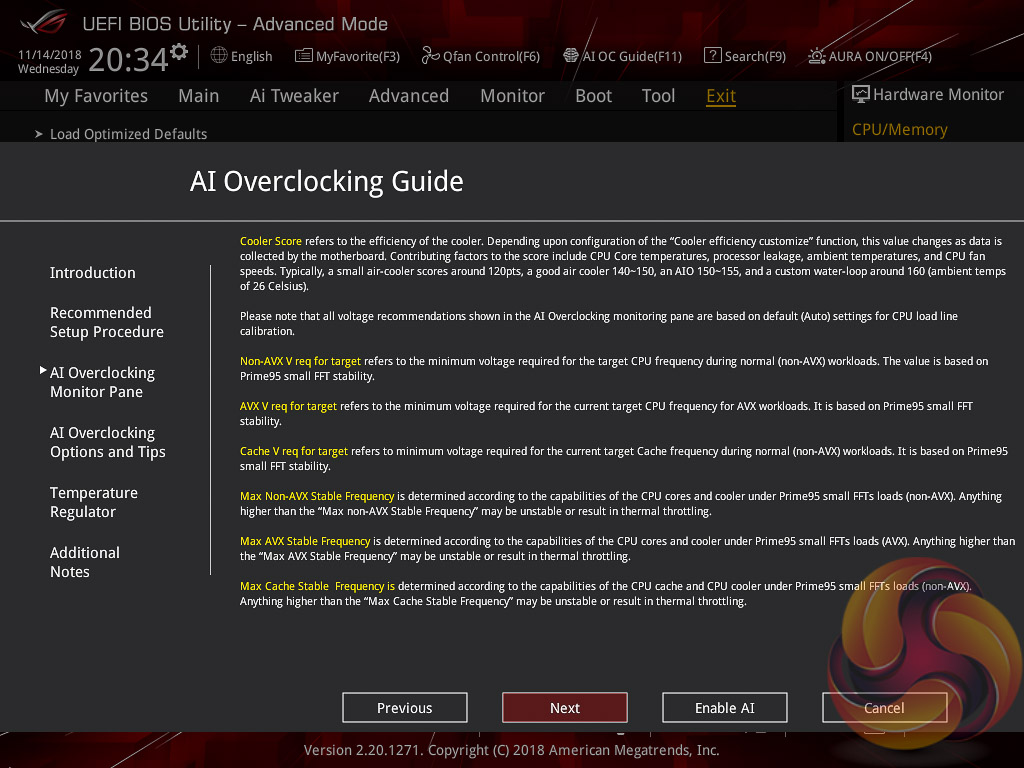Screen dimensions: 1024x768
Task: Switch to Main tab
Action: point(199,96)
